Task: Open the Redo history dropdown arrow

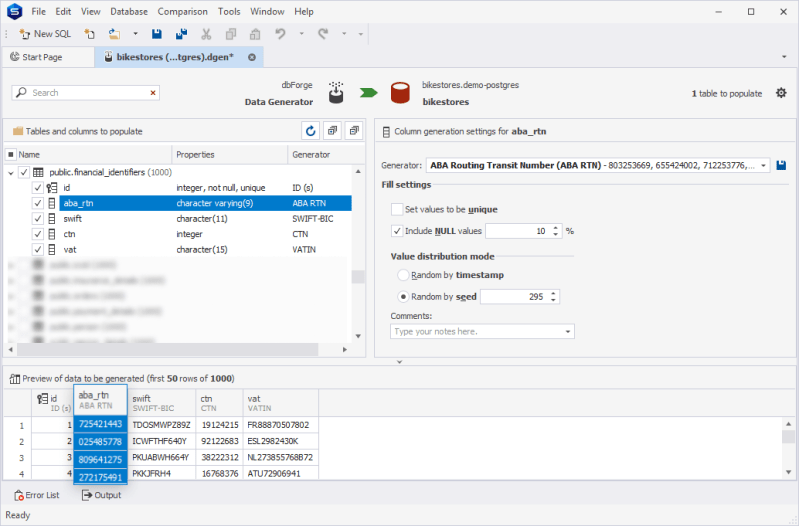Action: [344, 34]
